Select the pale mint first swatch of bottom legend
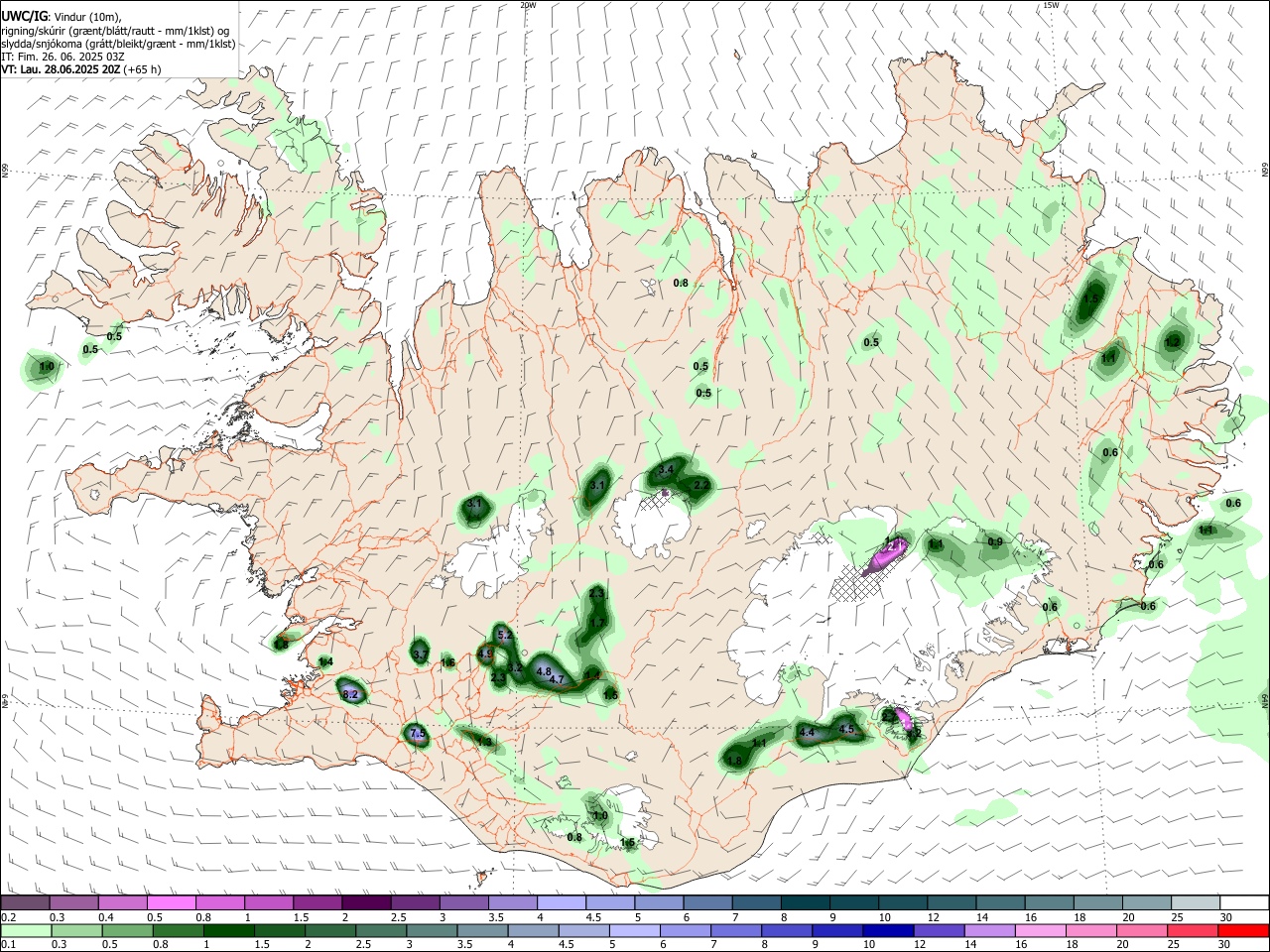 coord(25,930)
